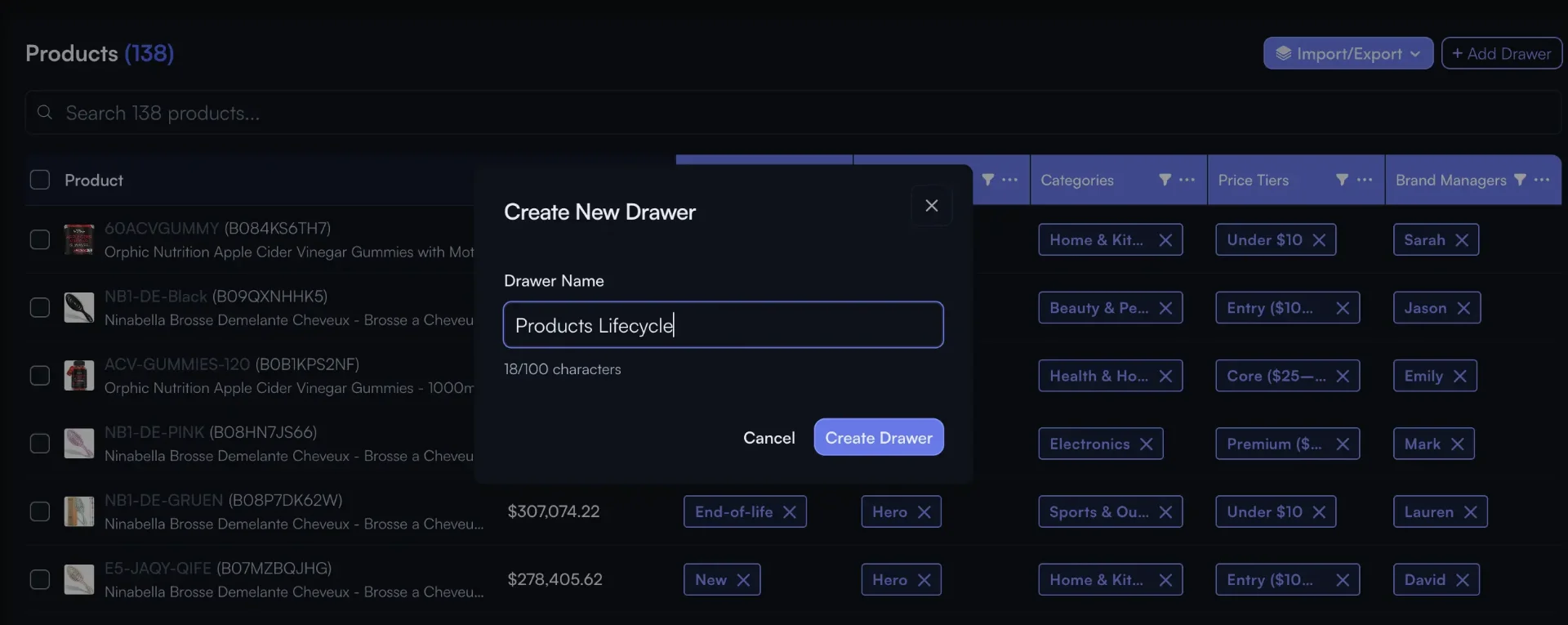Remove the Jason brand manager tag
Screen dimensions: 1568x625
(1463, 308)
